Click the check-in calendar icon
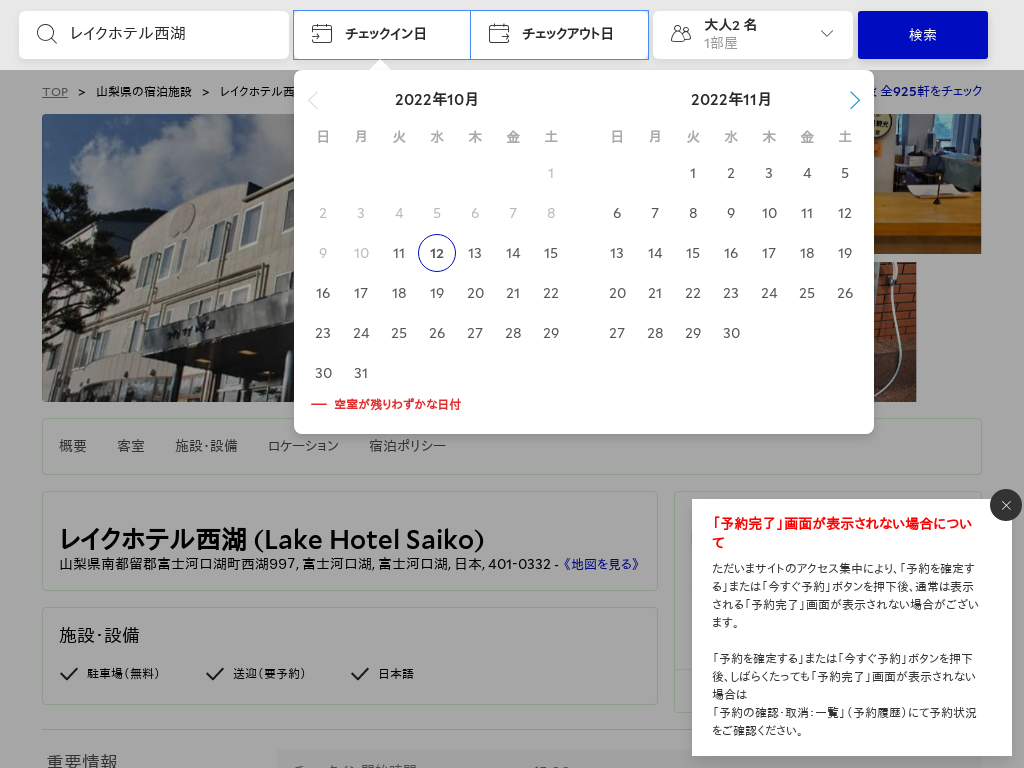 point(321,33)
